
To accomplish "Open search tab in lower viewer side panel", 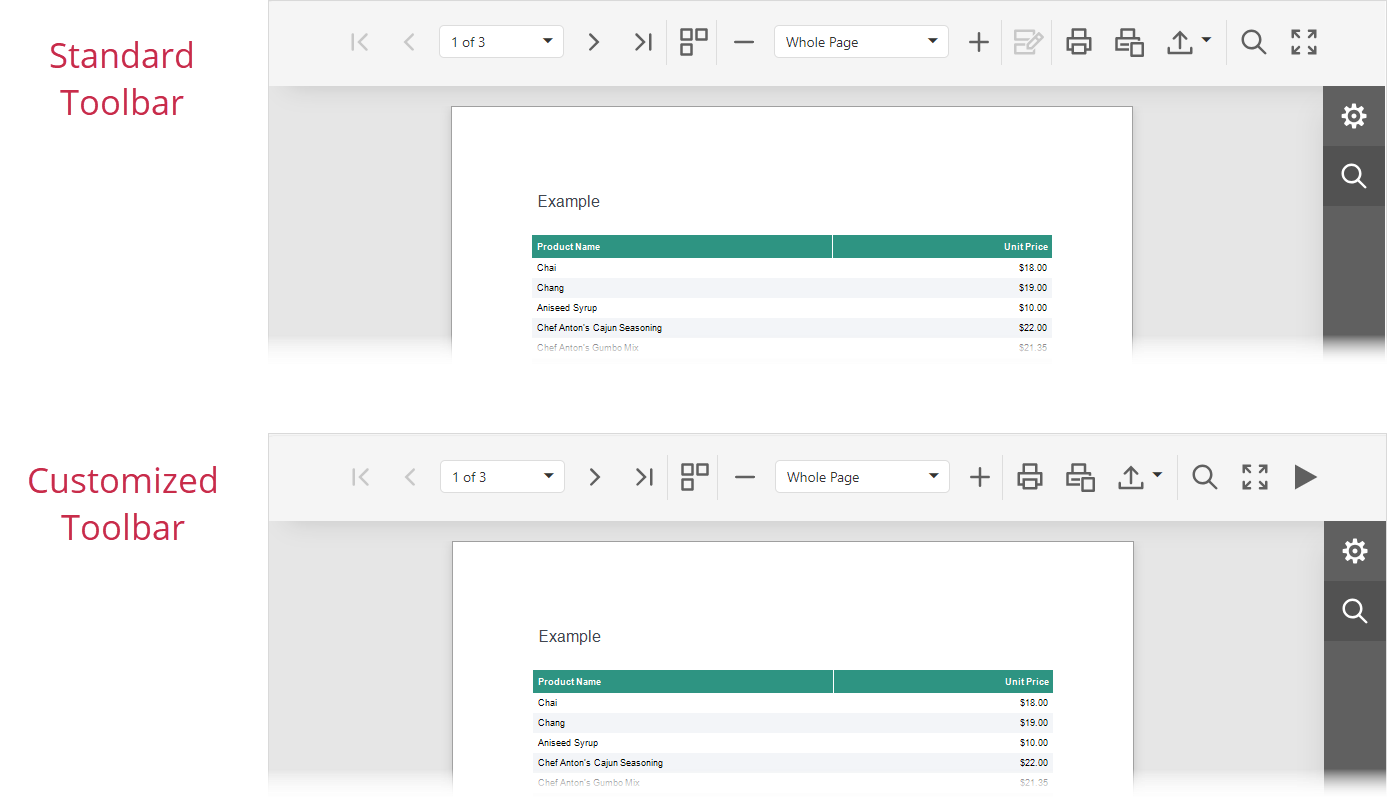I will [1355, 611].
